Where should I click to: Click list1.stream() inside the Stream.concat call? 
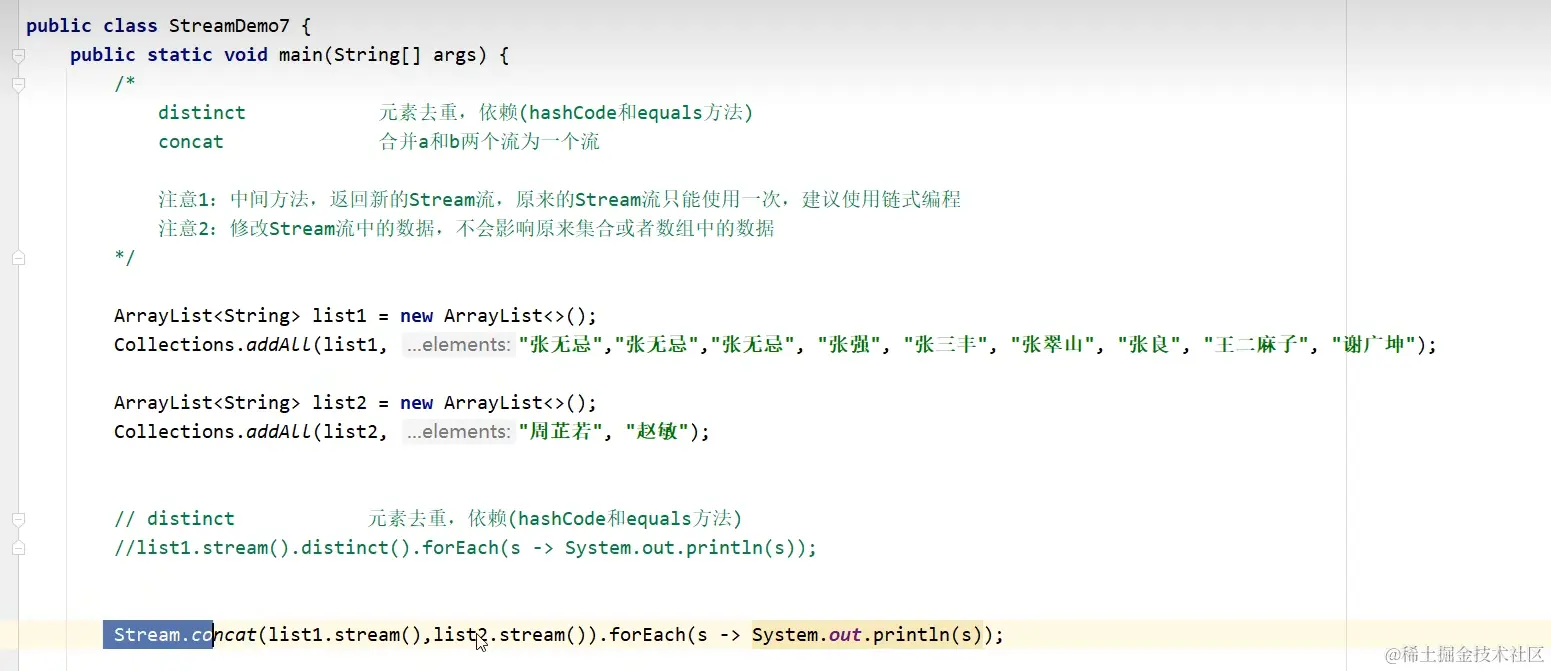345,635
